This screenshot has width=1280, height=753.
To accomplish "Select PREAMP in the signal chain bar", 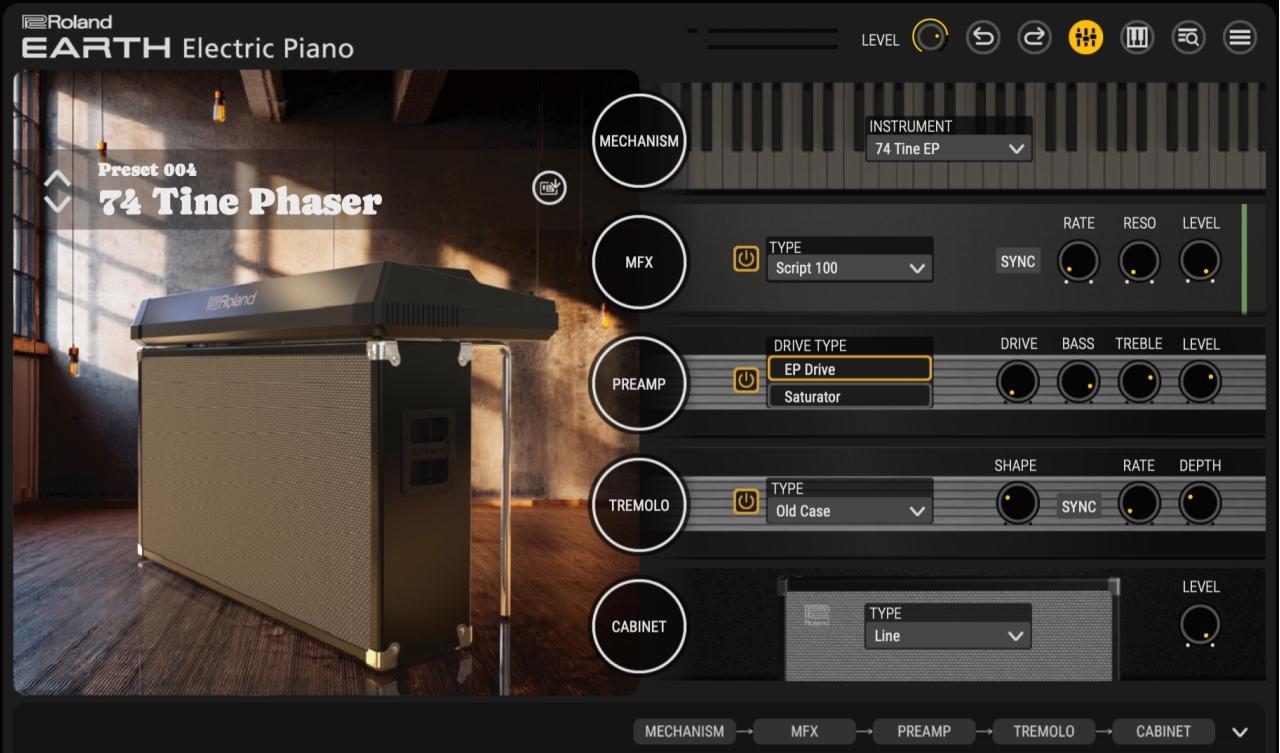I will [x=924, y=731].
